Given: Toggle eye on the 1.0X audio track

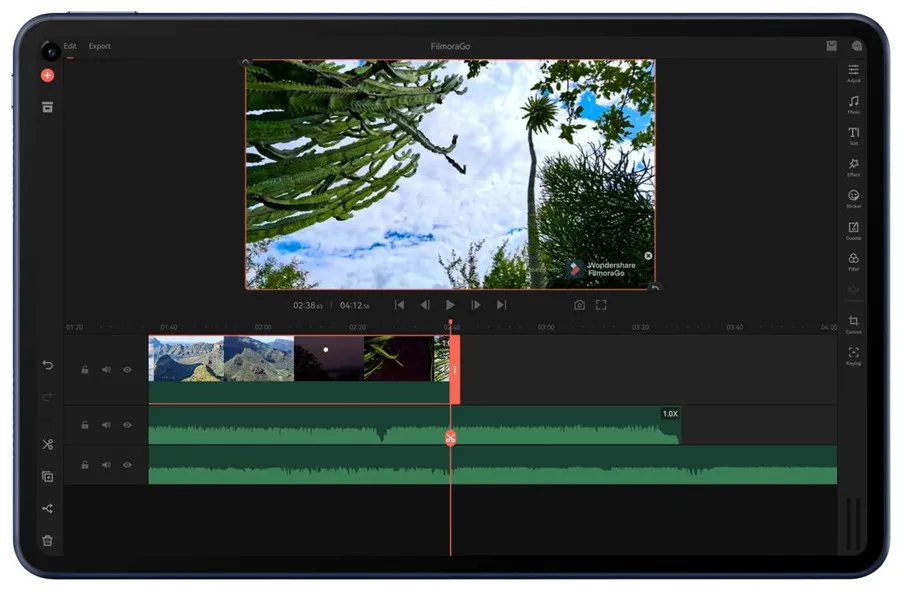Looking at the screenshot, I should point(127,425).
